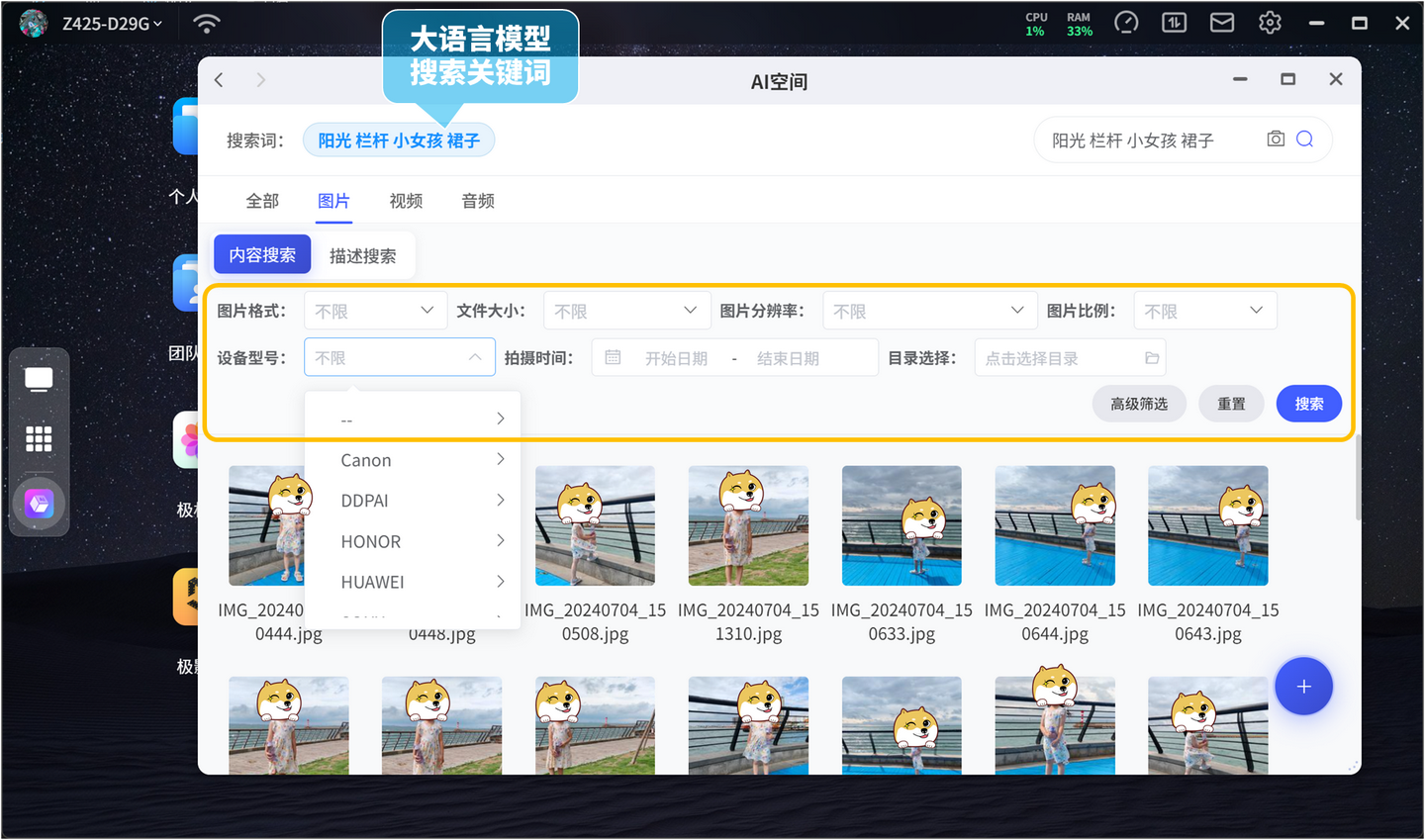This screenshot has width=1425, height=840.
Task: Click the WiFi icon in the top bar
Action: (x=206, y=24)
